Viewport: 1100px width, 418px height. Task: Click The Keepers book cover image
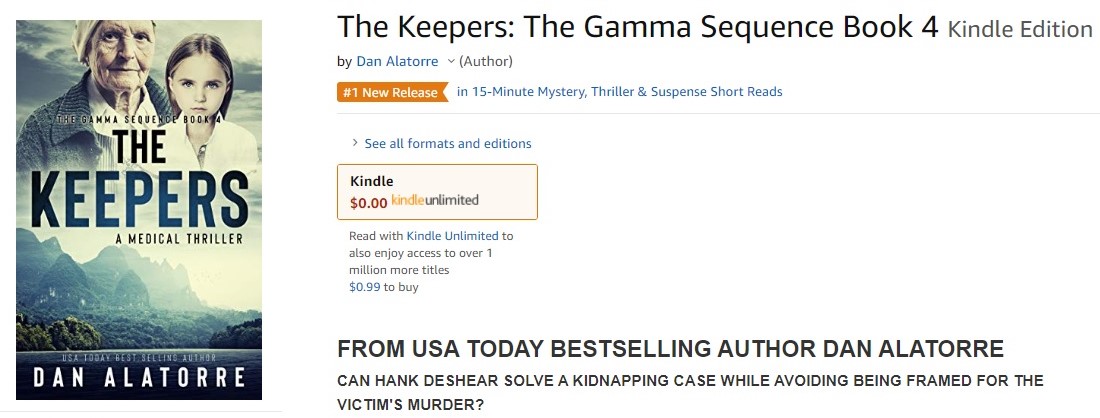coord(139,210)
